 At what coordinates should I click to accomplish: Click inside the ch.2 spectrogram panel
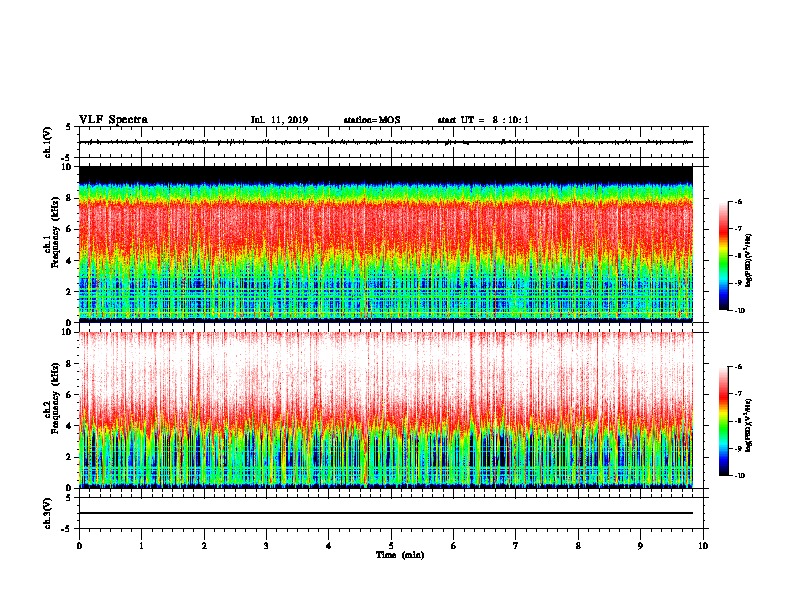click(x=386, y=410)
